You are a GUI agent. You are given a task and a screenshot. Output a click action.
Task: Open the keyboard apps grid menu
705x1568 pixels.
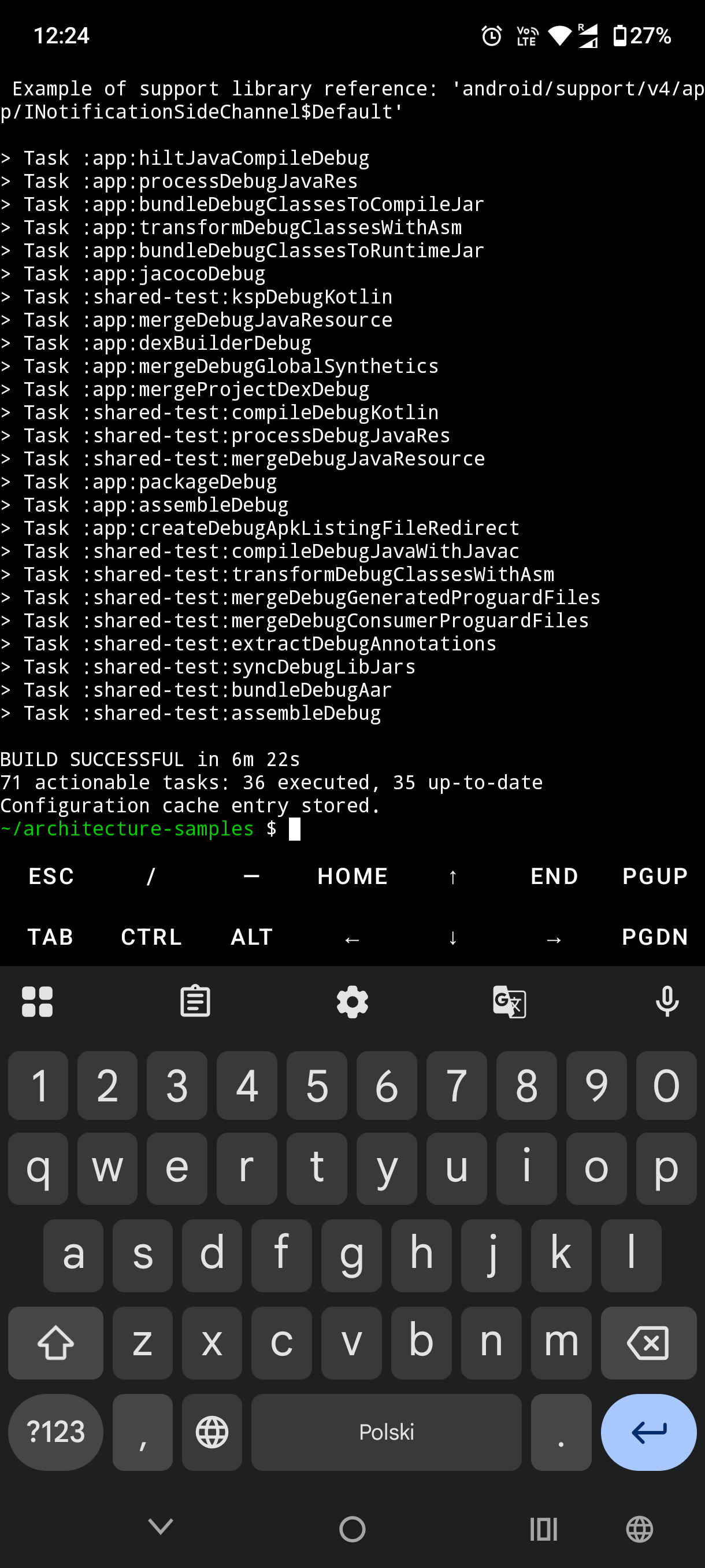tap(37, 1001)
